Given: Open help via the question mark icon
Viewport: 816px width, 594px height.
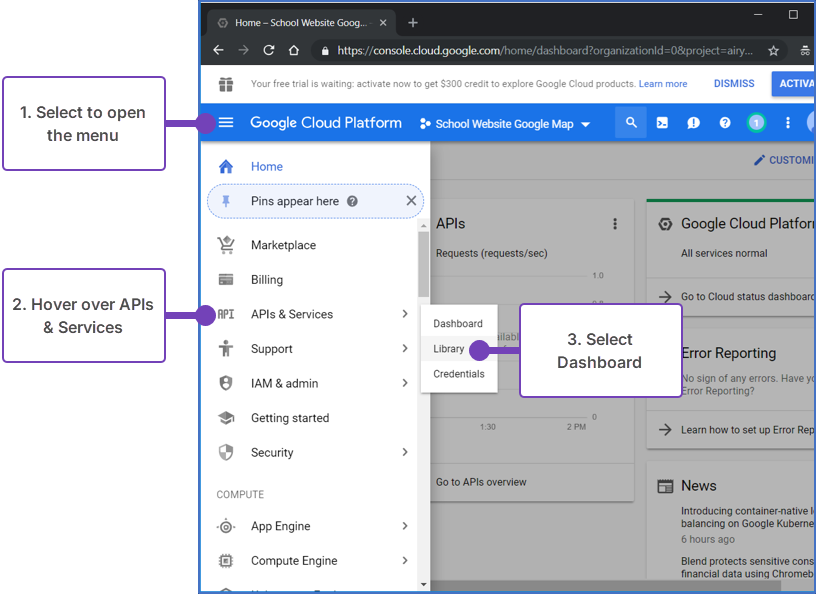Looking at the screenshot, I should pyautogui.click(x=724, y=122).
